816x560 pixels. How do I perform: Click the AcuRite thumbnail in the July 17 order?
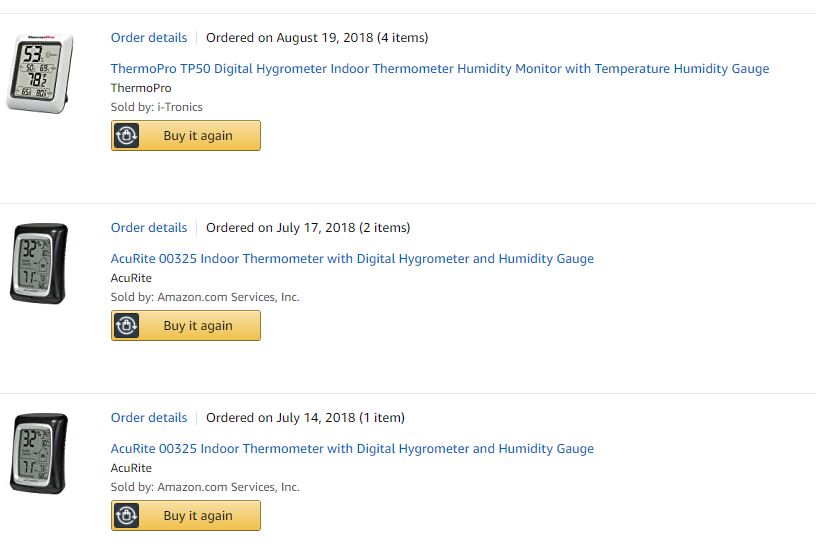(x=40, y=263)
